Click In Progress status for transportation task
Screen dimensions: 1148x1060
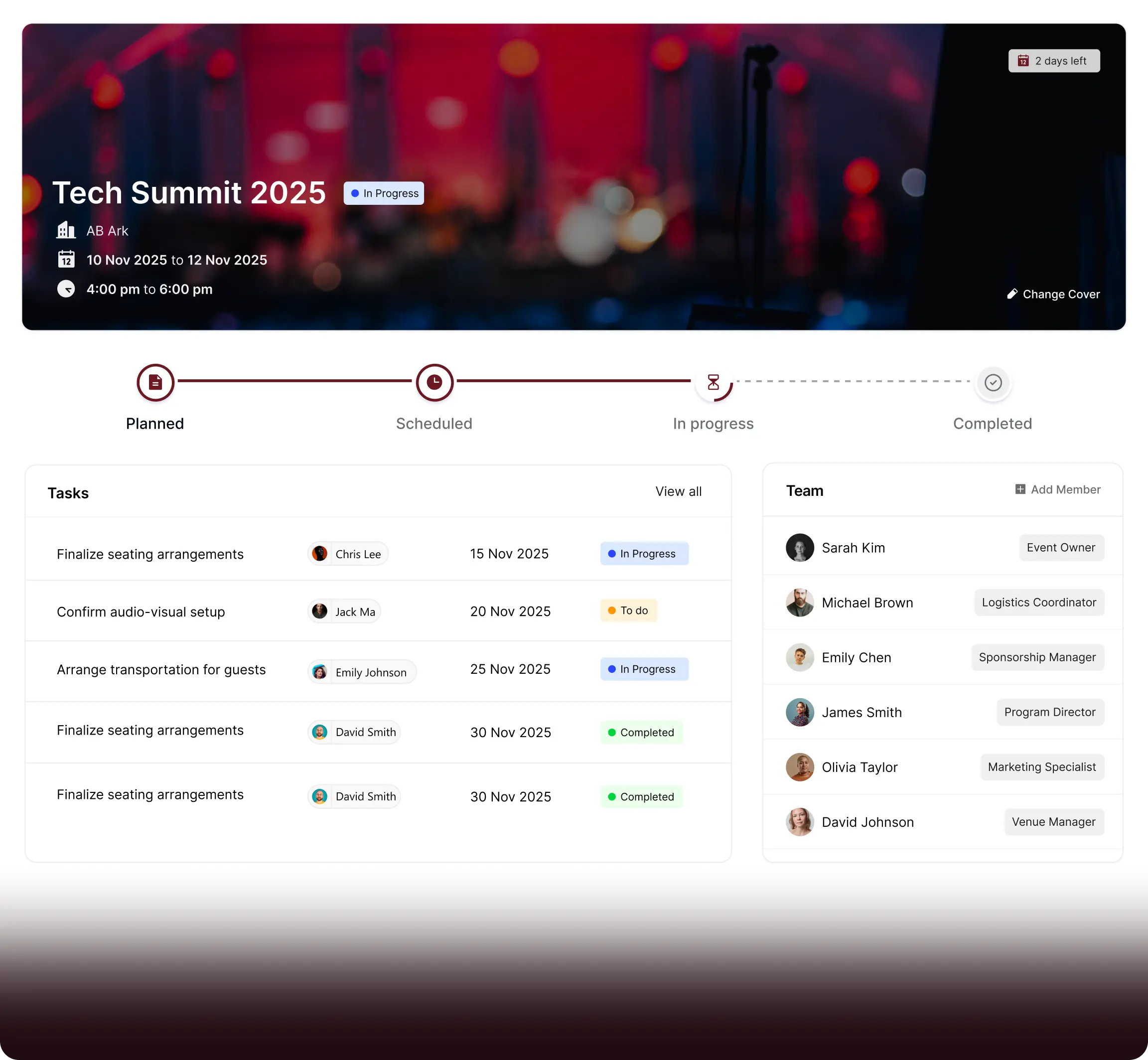coord(645,669)
